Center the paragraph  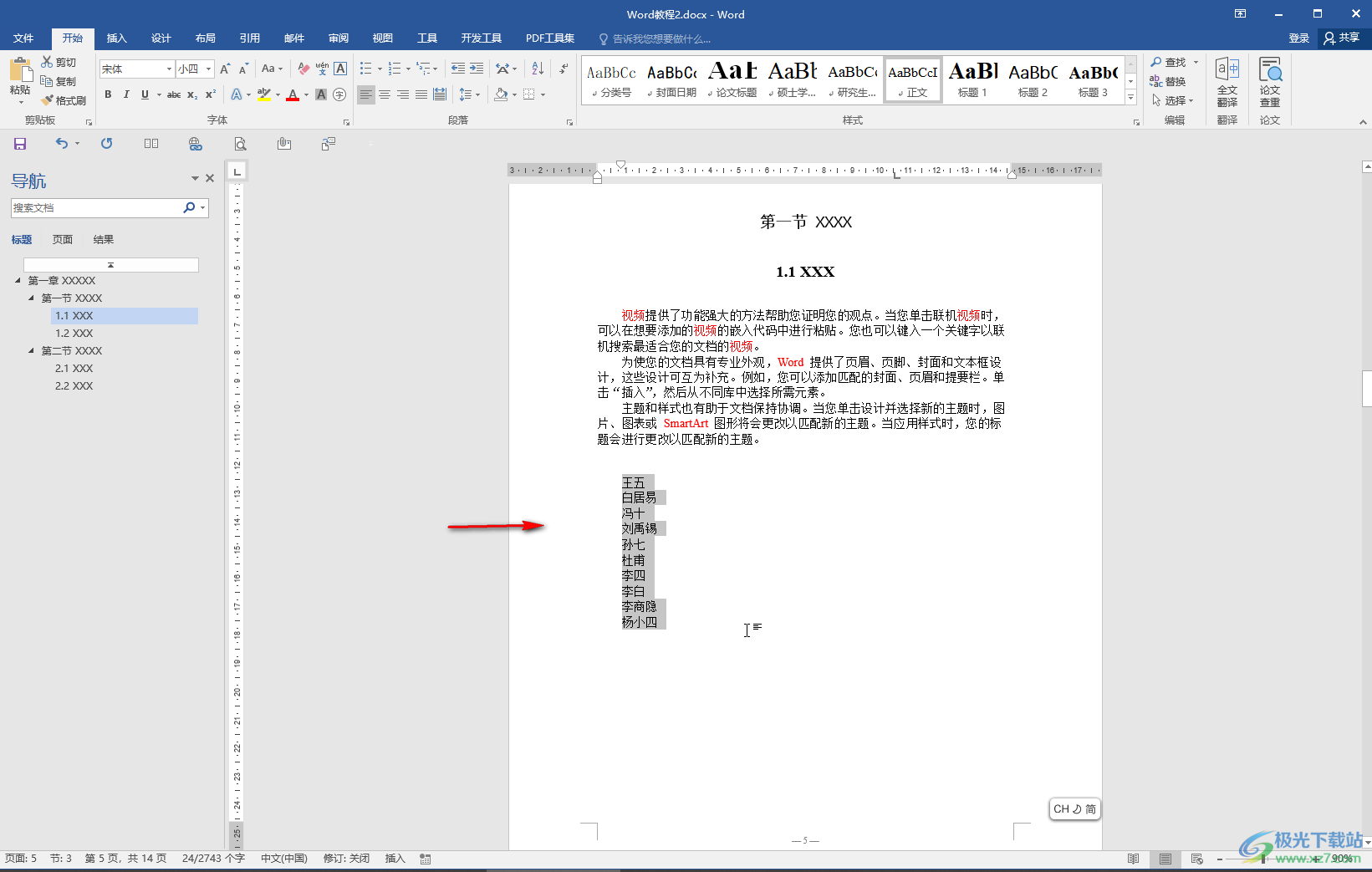(385, 94)
